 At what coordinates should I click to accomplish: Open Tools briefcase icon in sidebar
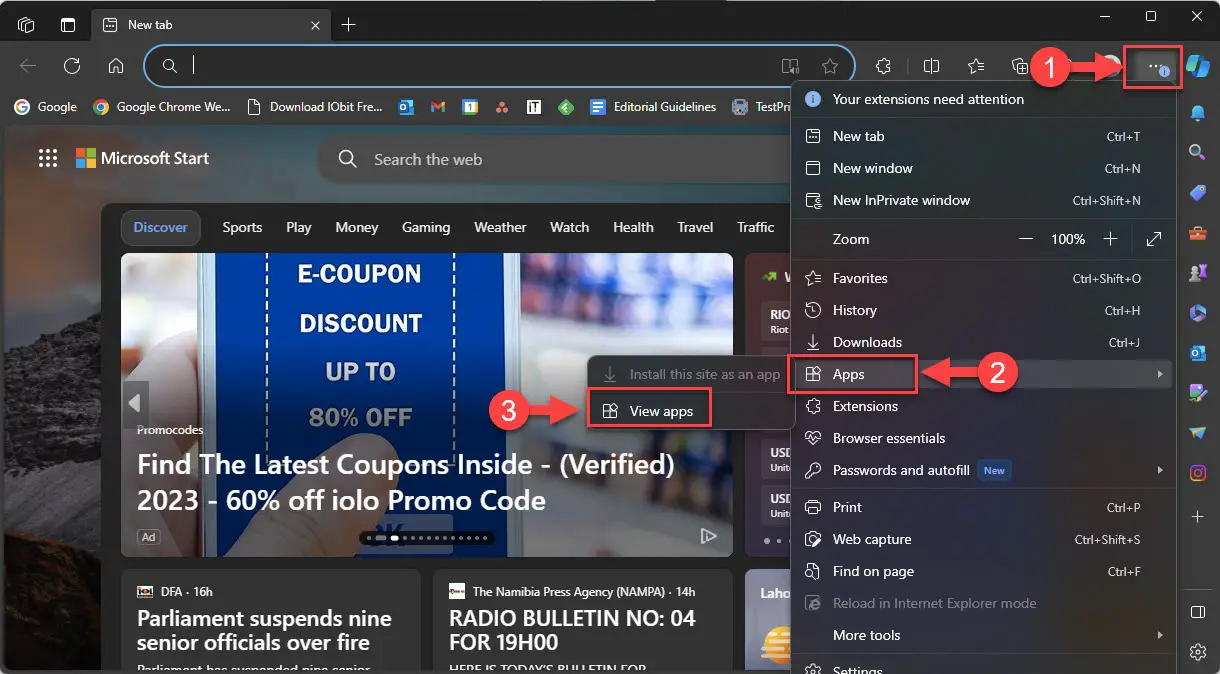(x=1197, y=233)
